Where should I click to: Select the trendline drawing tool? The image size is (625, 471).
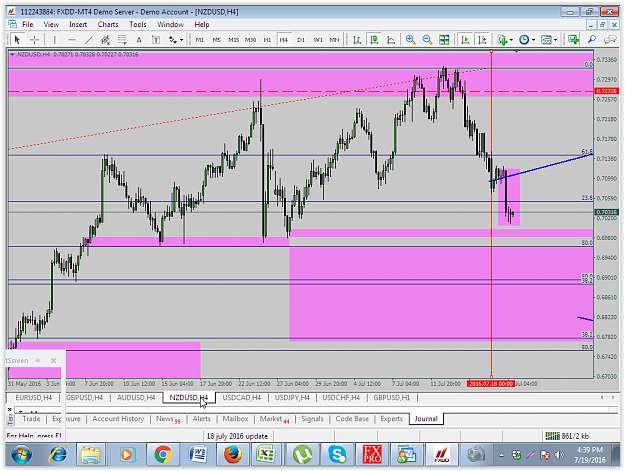[x=88, y=39]
